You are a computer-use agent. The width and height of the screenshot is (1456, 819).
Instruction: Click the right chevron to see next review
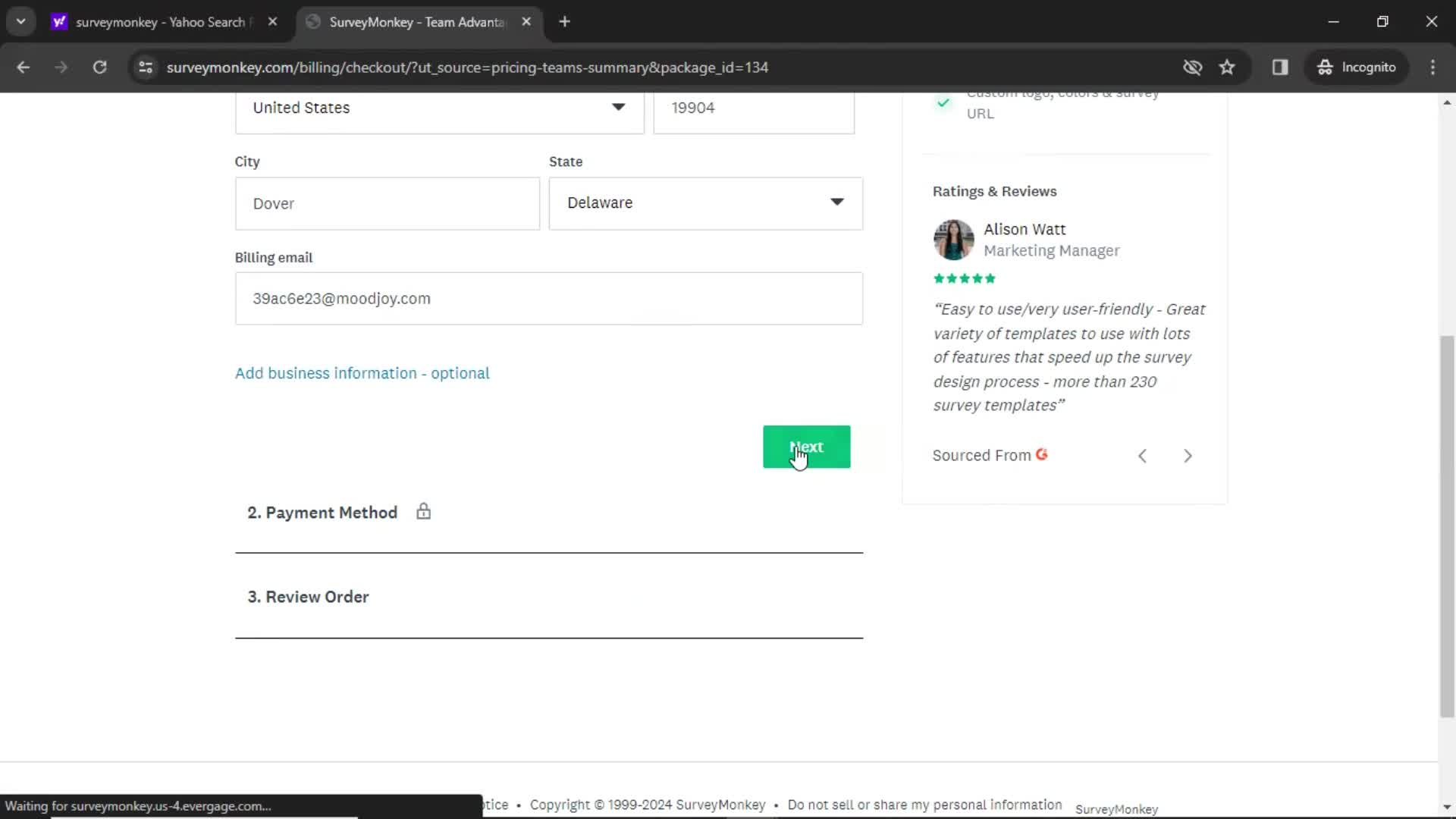[x=1189, y=455]
